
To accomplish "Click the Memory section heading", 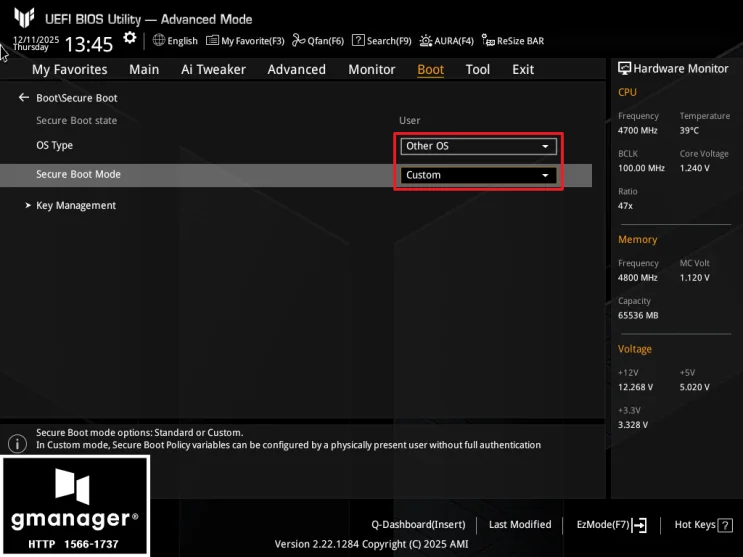I will pyautogui.click(x=637, y=239).
